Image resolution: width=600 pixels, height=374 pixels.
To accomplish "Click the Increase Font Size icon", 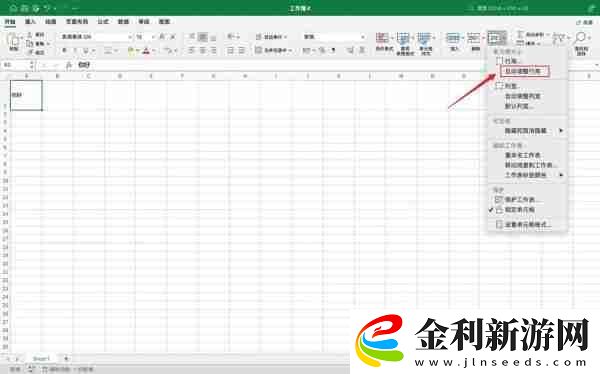I will 162,37.
